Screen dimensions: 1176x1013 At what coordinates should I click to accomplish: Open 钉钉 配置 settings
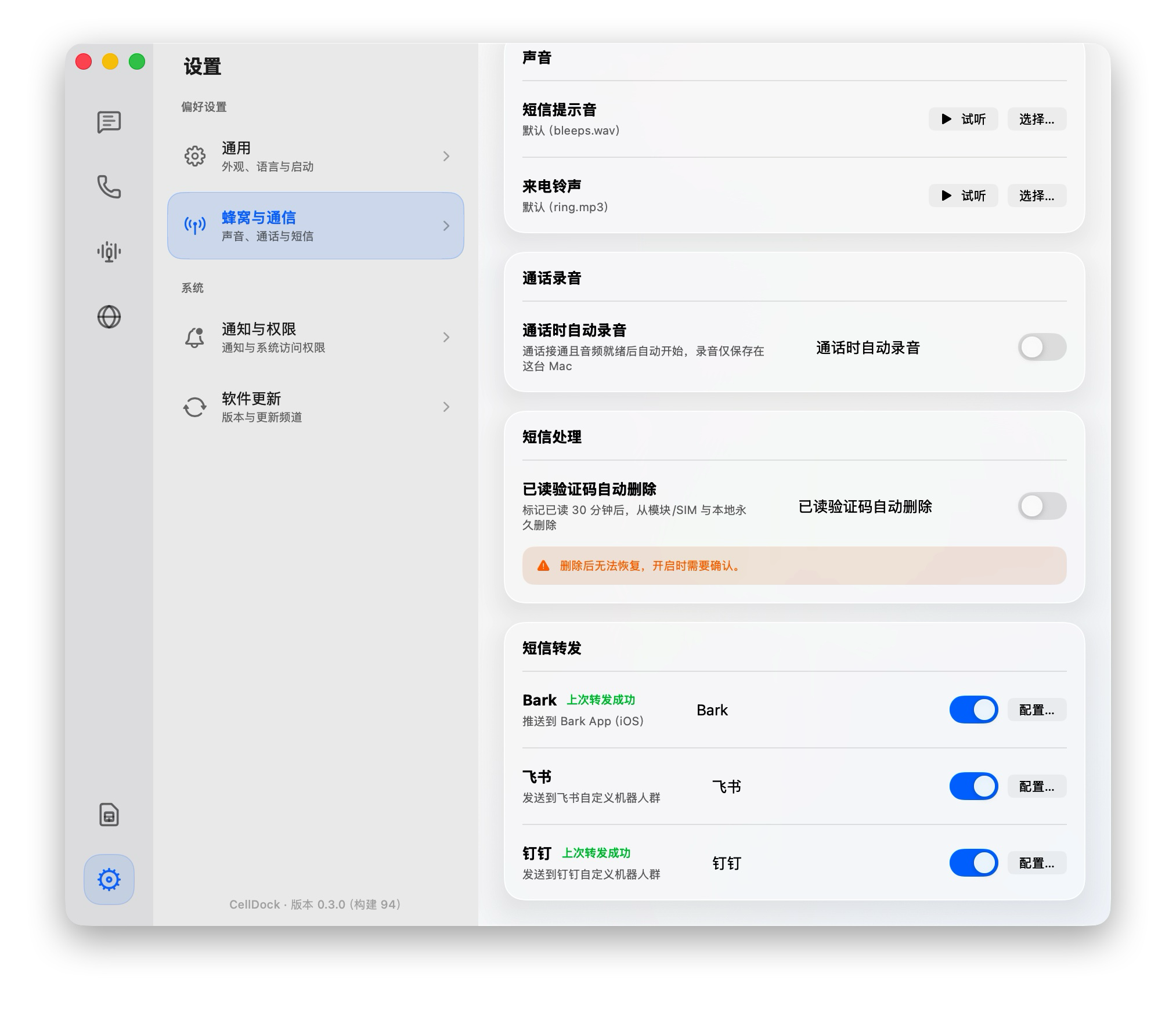point(1037,863)
